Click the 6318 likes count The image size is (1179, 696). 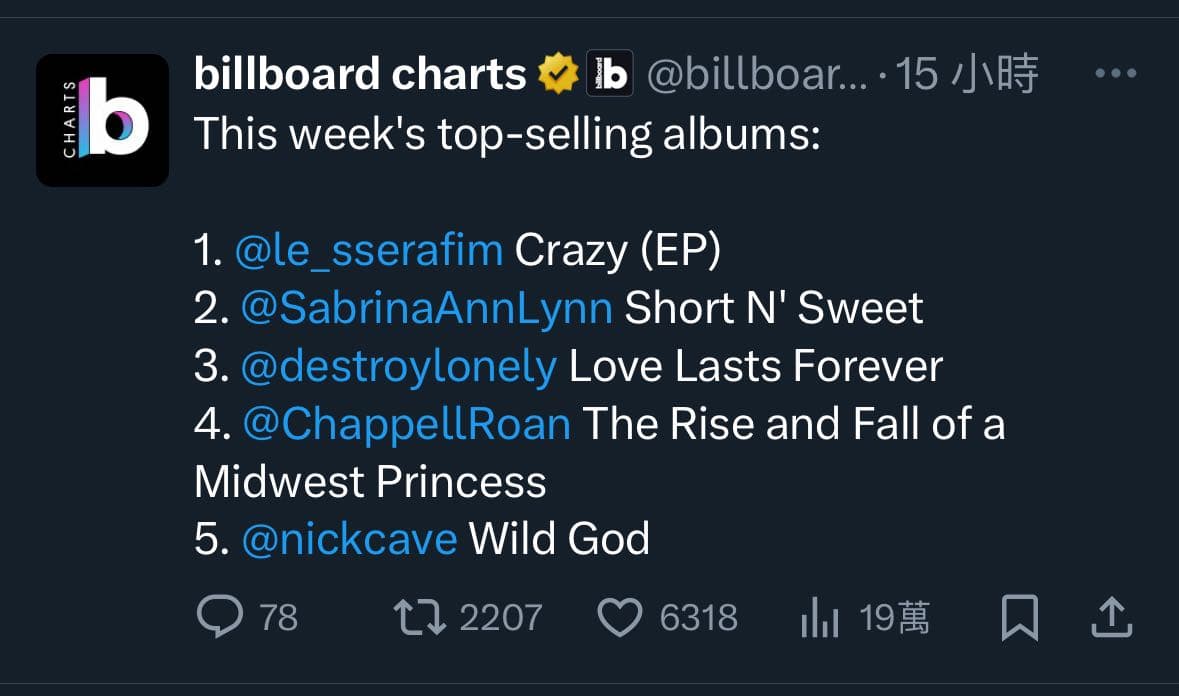(x=699, y=618)
